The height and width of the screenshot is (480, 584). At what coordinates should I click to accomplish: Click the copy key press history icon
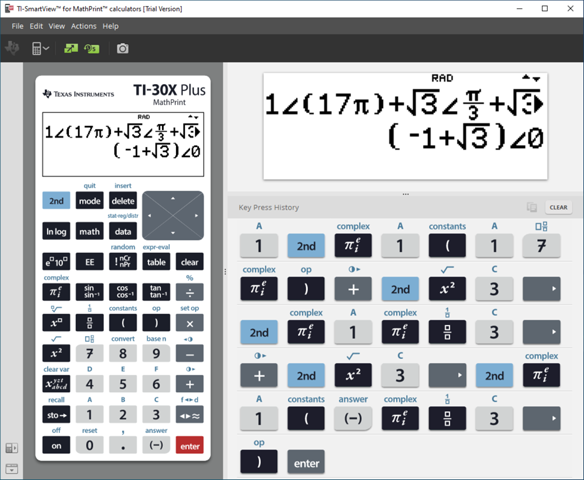[531, 207]
